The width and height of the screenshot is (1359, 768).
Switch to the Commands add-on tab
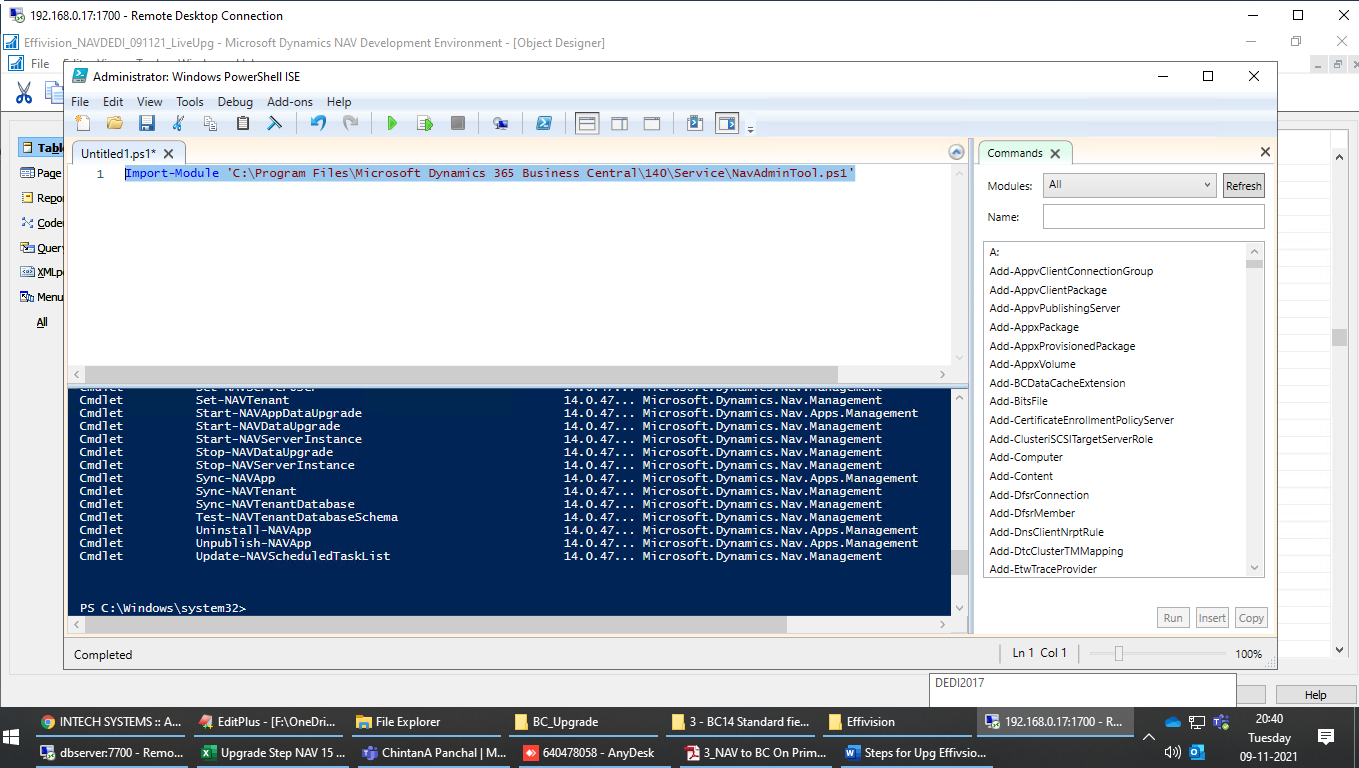point(1015,153)
